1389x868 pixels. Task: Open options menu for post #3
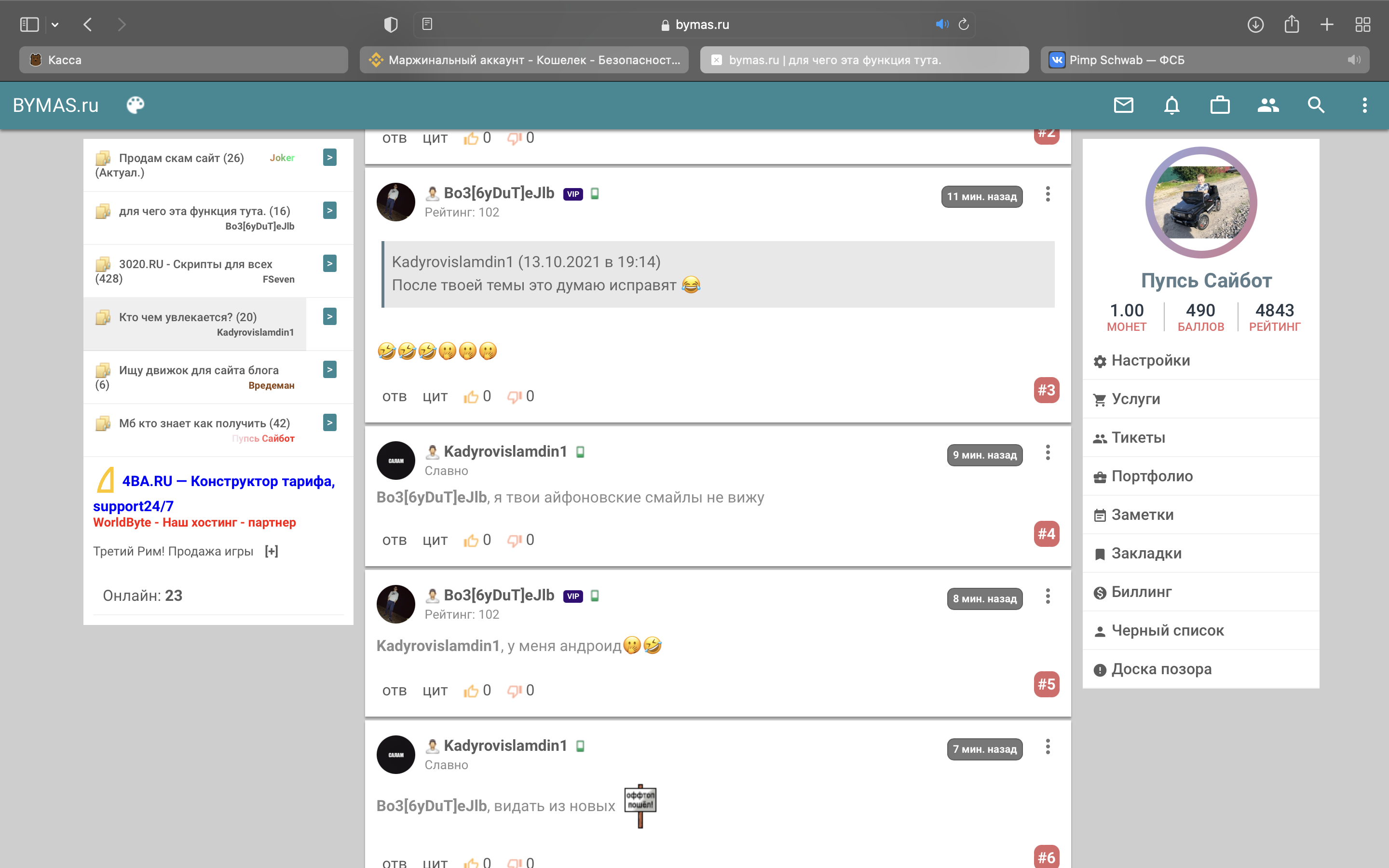click(x=1048, y=194)
